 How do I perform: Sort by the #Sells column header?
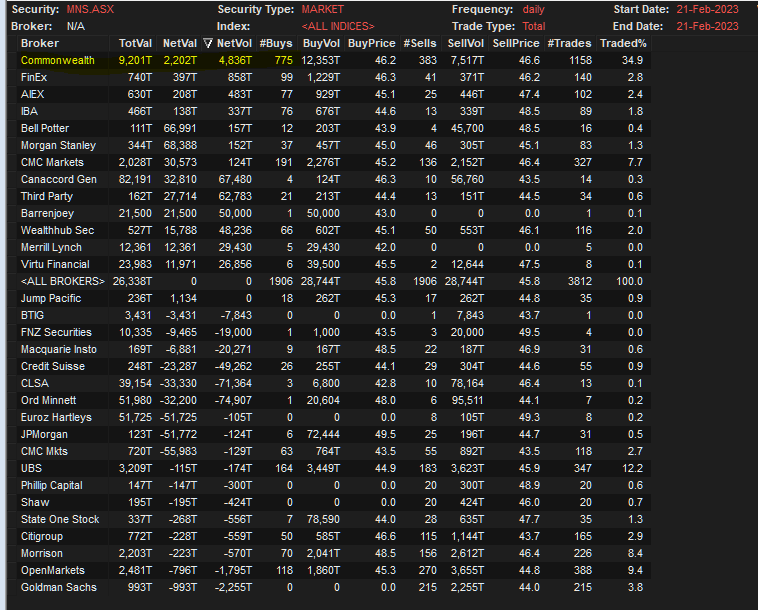(x=420, y=44)
